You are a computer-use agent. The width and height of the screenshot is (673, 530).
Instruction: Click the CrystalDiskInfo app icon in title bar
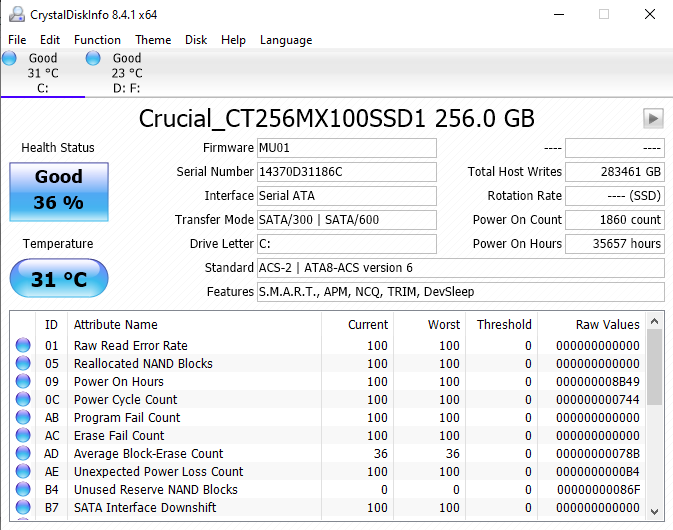[x=17, y=15]
